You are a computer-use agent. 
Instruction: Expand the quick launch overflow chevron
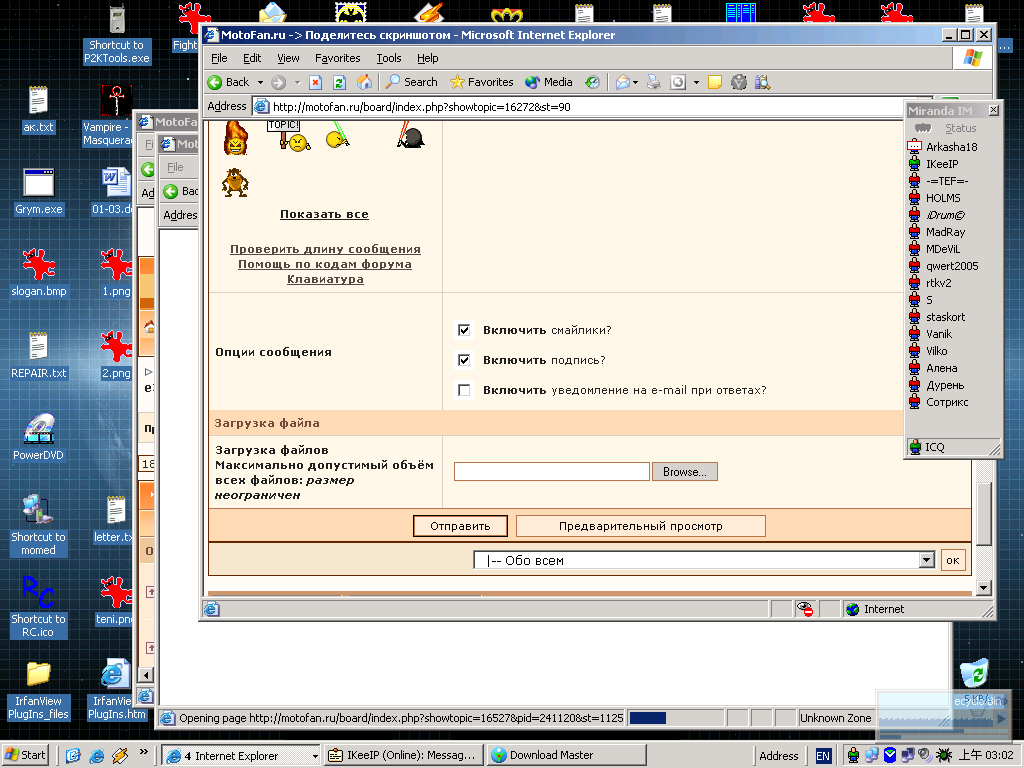point(144,752)
